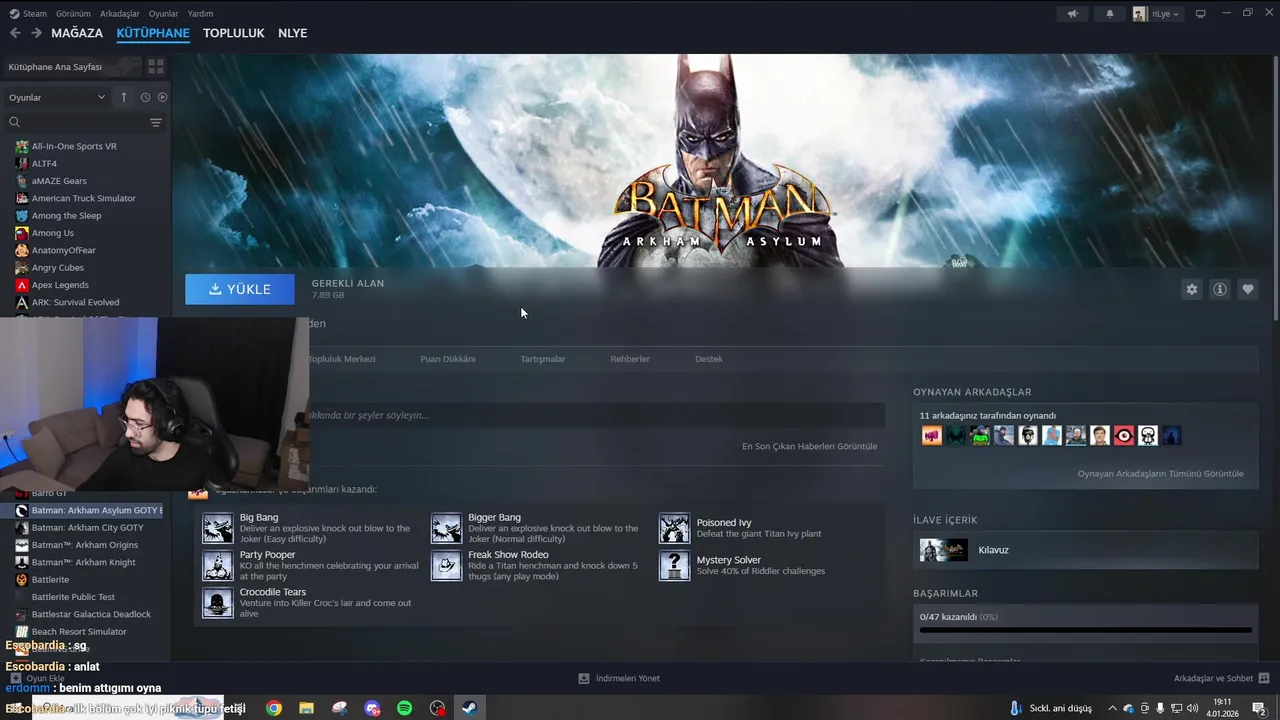The image size is (1280, 720).
Task: Click the library search magnifier
Action: [15, 122]
